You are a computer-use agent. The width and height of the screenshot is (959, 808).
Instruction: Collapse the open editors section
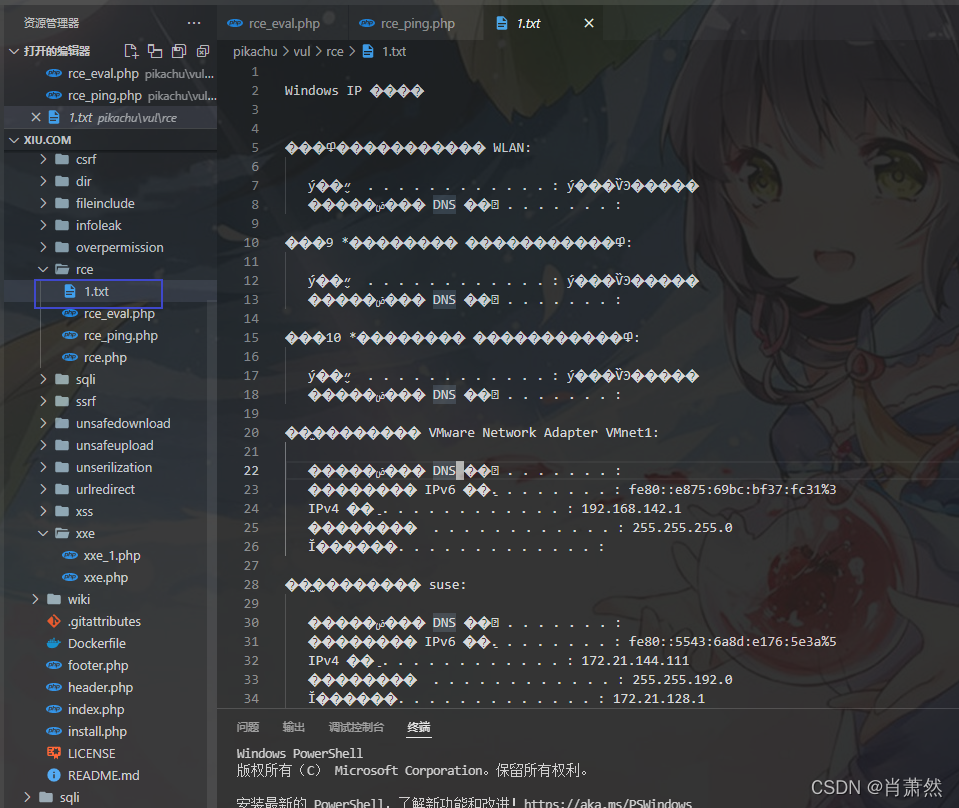tap(14, 51)
